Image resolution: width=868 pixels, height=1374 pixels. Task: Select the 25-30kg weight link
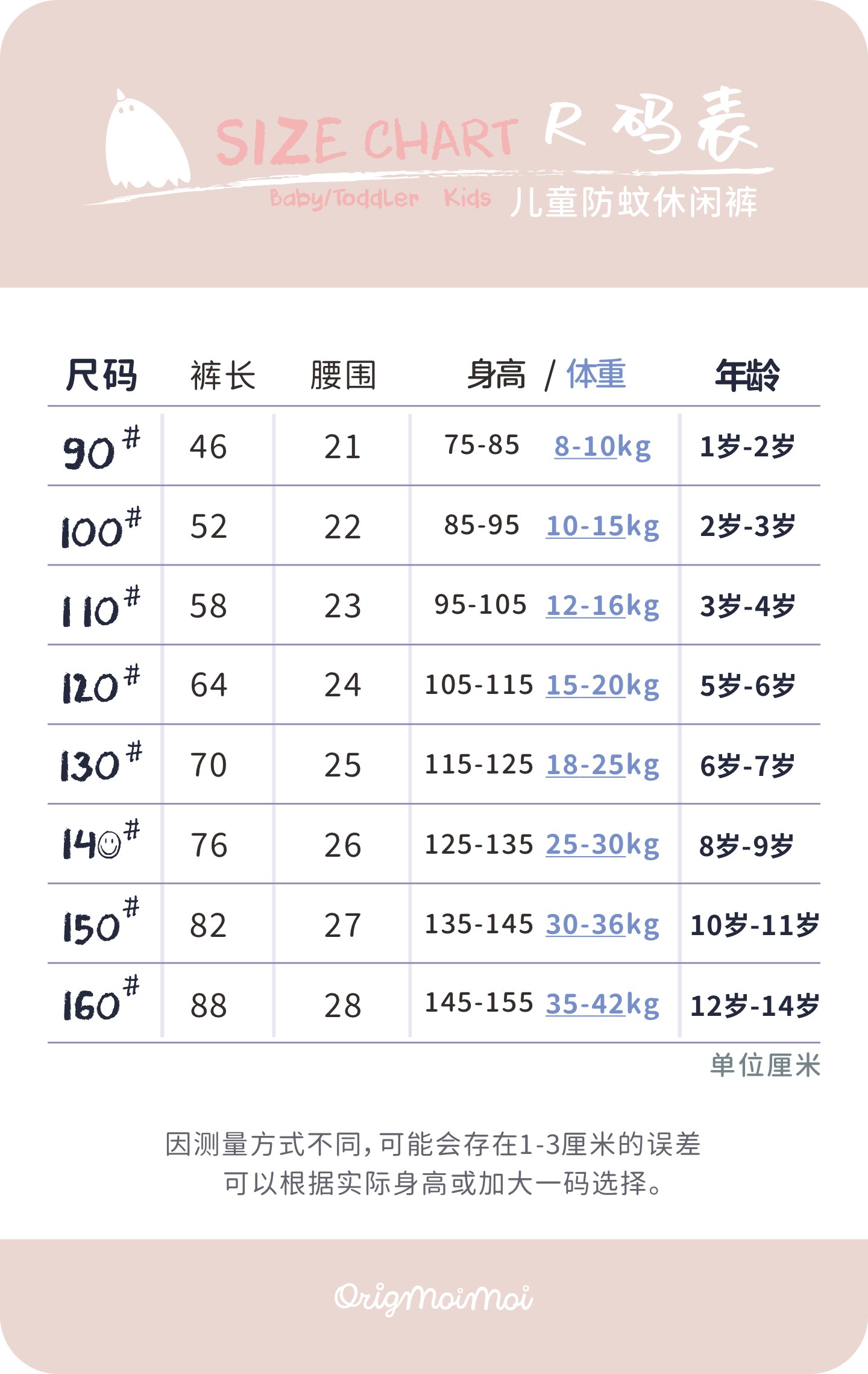[x=602, y=845]
